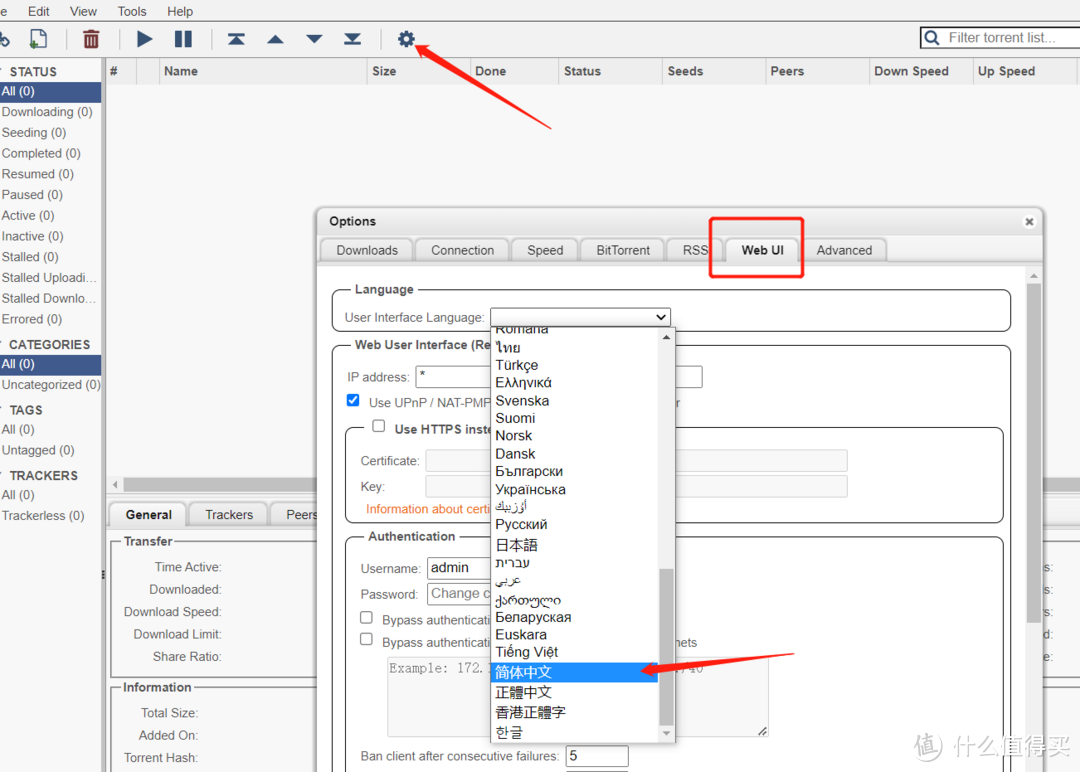
Task: Select the Seeding status filter
Action: coord(33,132)
